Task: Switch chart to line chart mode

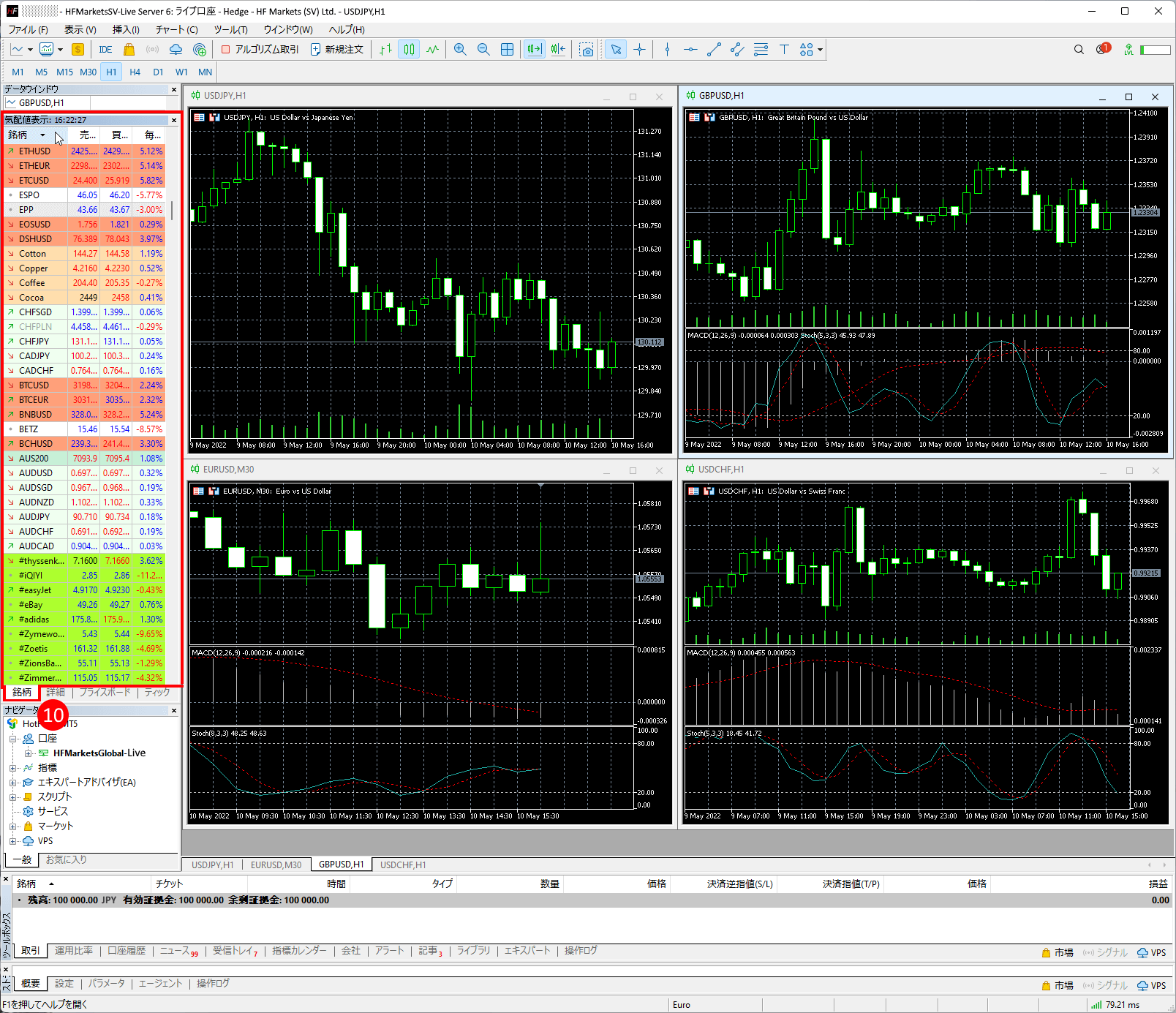Action: pyautogui.click(x=433, y=50)
